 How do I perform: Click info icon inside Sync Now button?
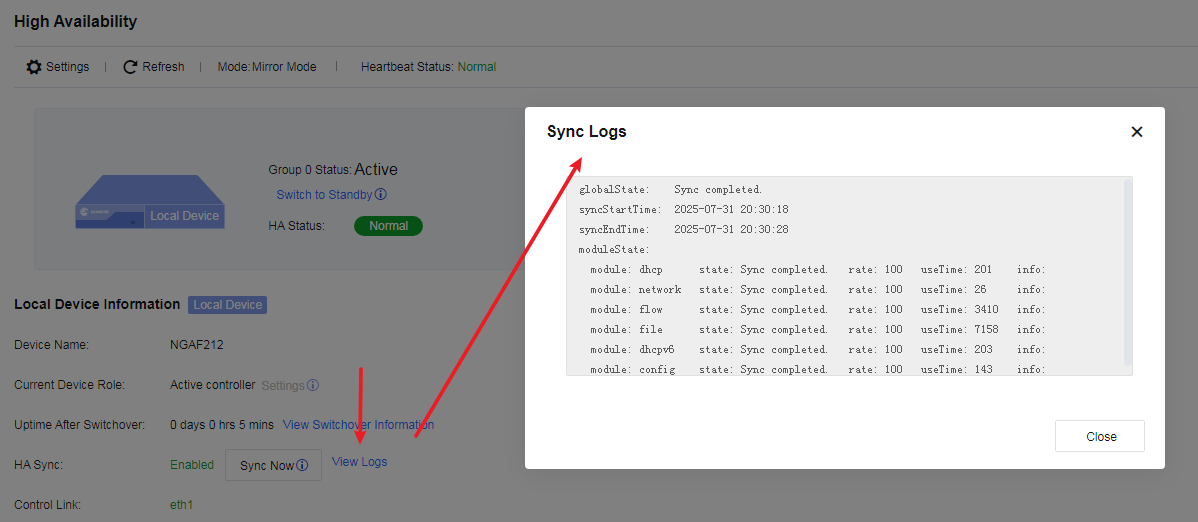click(x=302, y=465)
